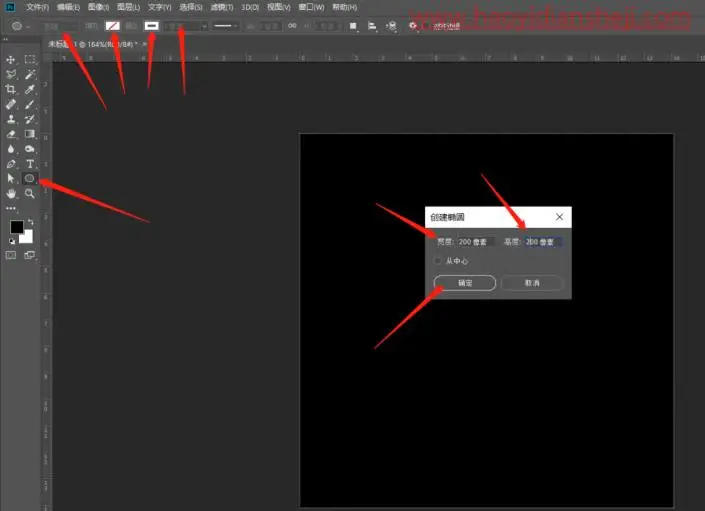This screenshot has width=705, height=511.
Task: Confirm the ellipse with 确定
Action: click(465, 283)
